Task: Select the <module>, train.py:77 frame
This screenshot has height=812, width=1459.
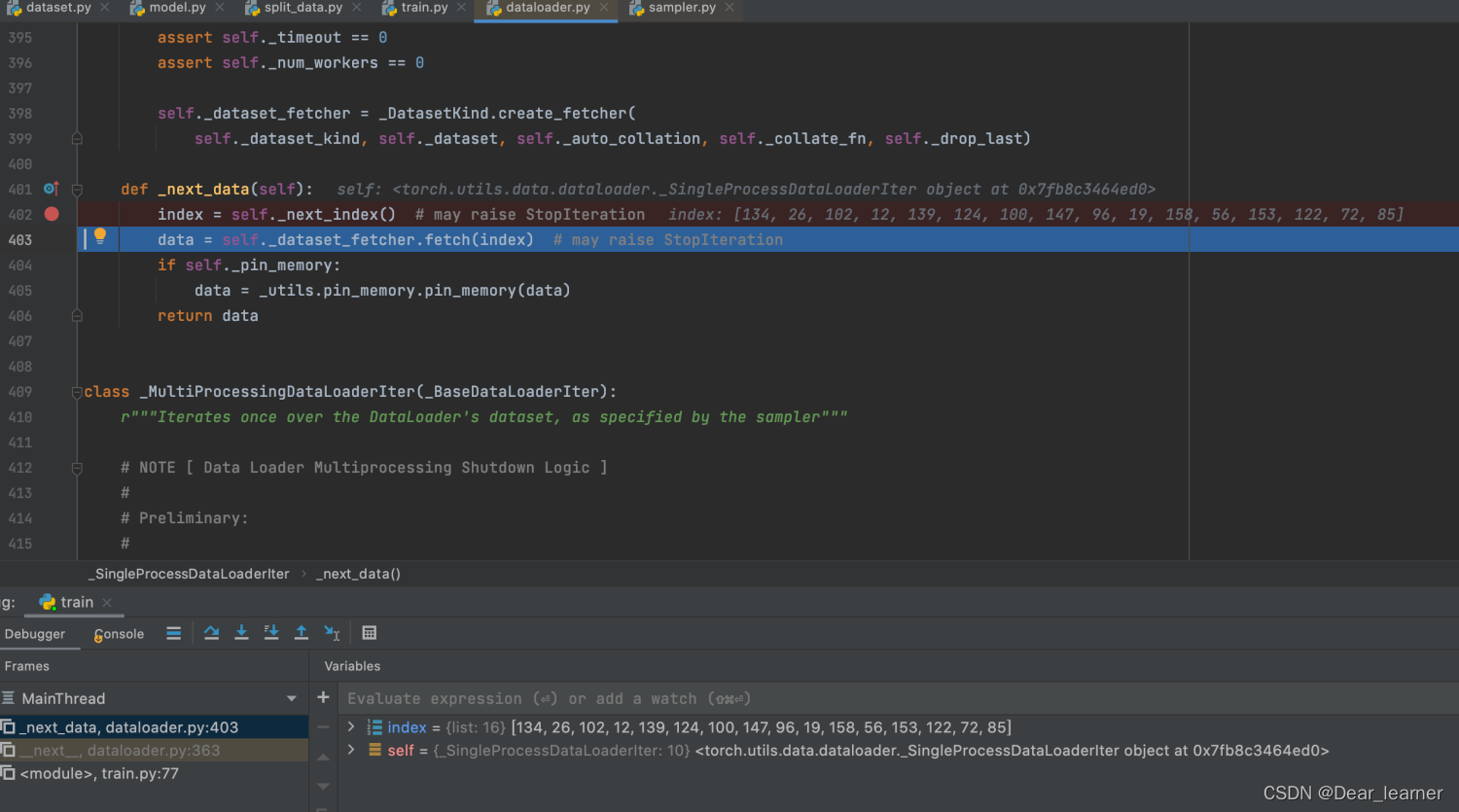Action: click(154, 774)
